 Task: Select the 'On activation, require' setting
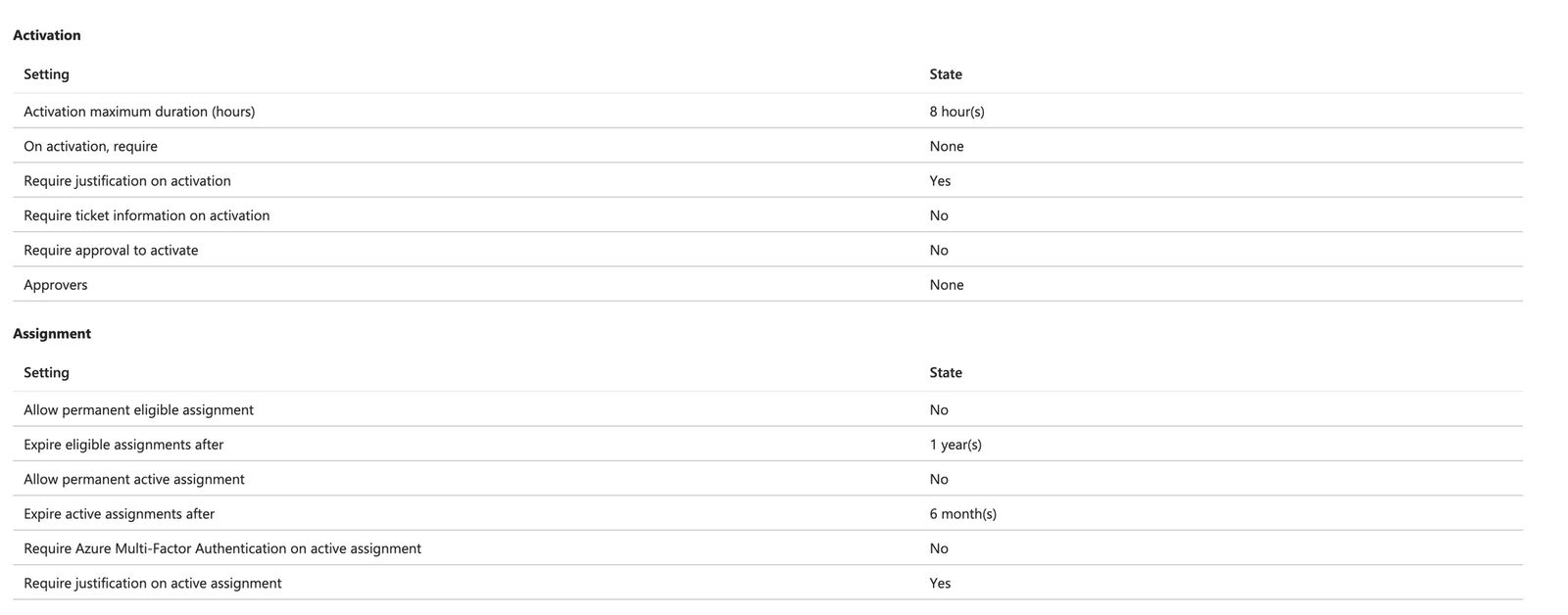(90, 146)
